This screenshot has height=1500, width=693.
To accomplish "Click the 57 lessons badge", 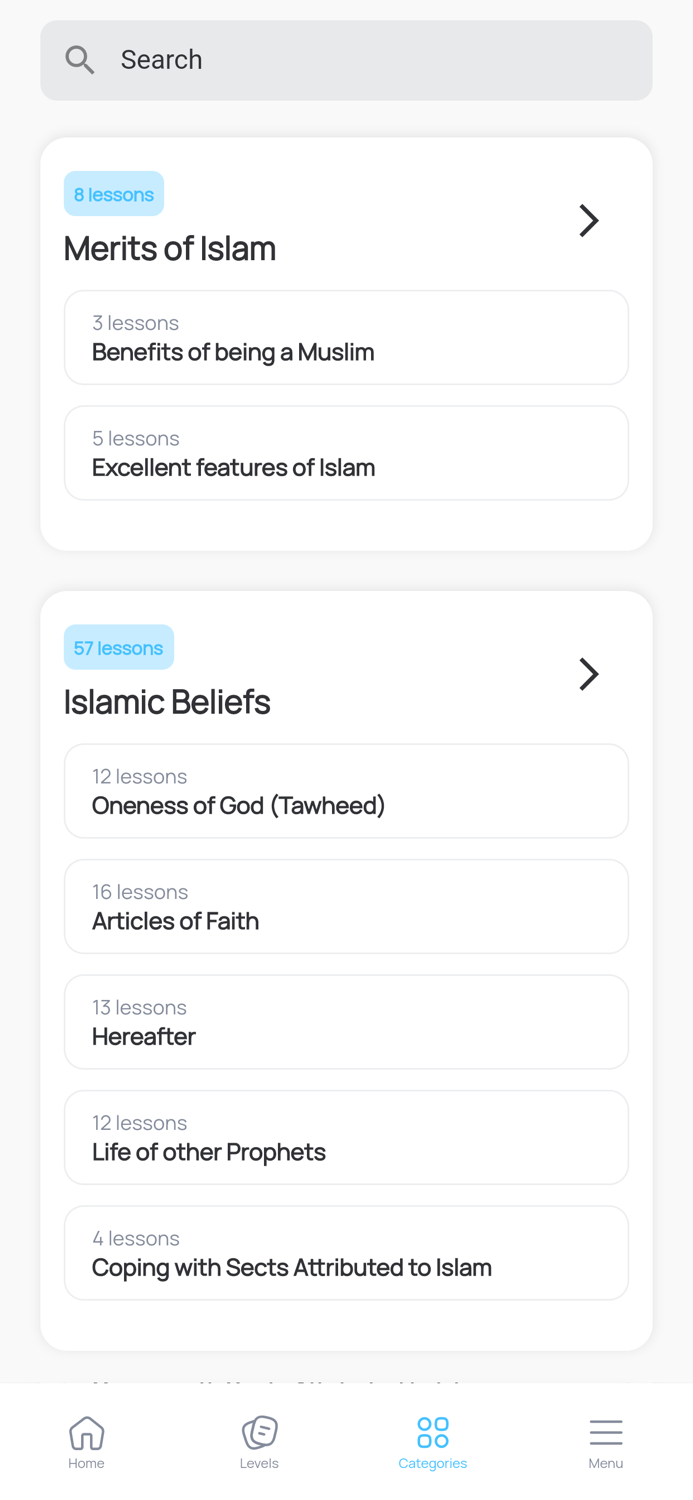I will pyautogui.click(x=118, y=647).
